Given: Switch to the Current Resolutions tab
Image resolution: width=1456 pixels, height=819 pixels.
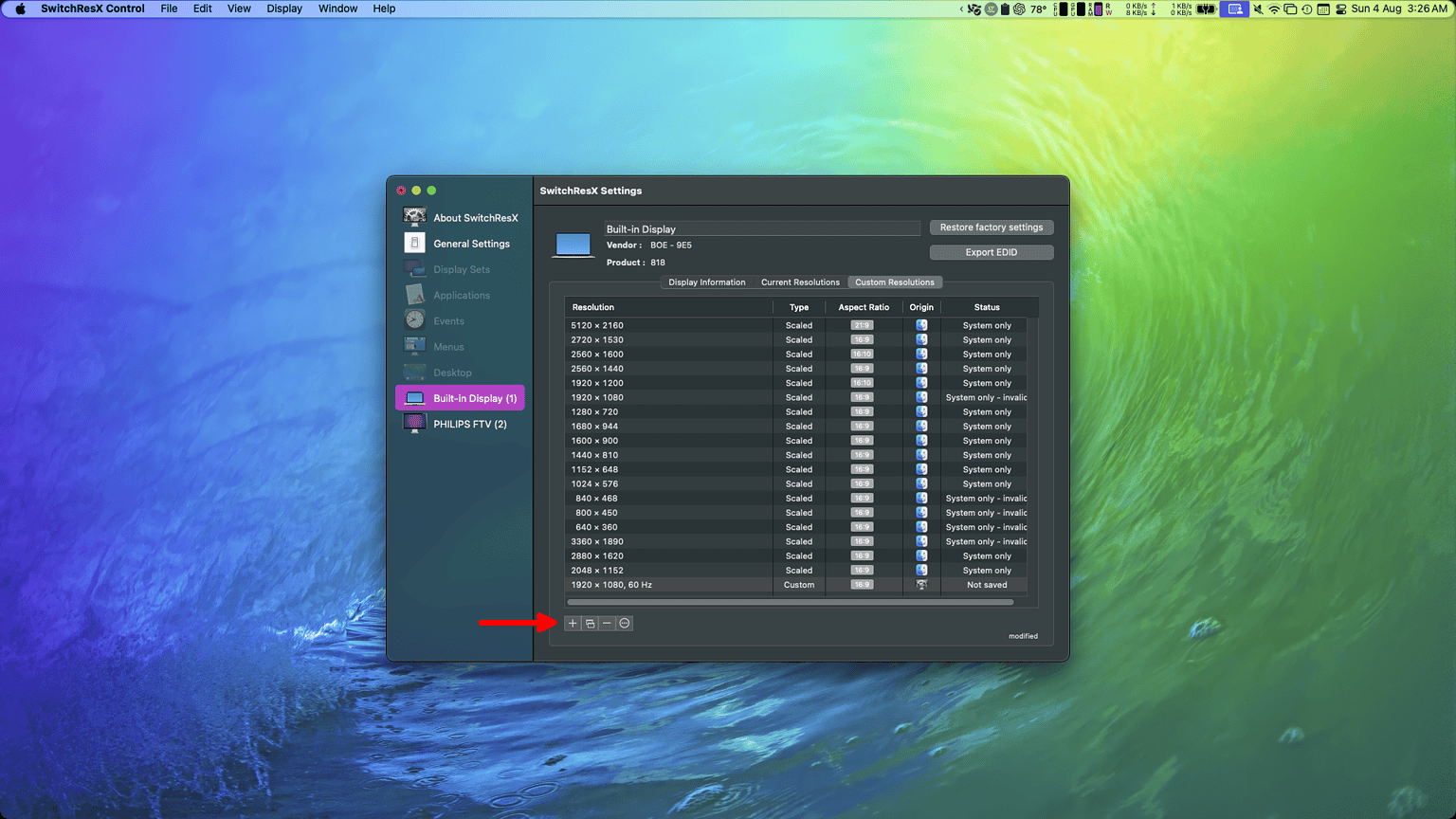Looking at the screenshot, I should click(799, 282).
